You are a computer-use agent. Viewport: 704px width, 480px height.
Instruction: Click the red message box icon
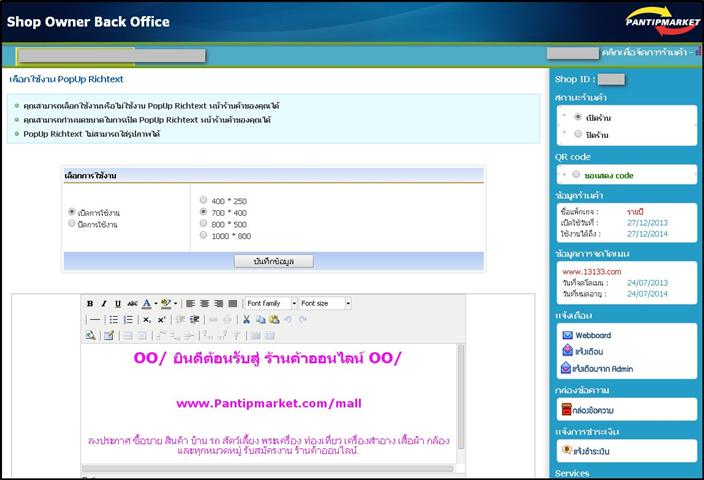[x=566, y=410]
